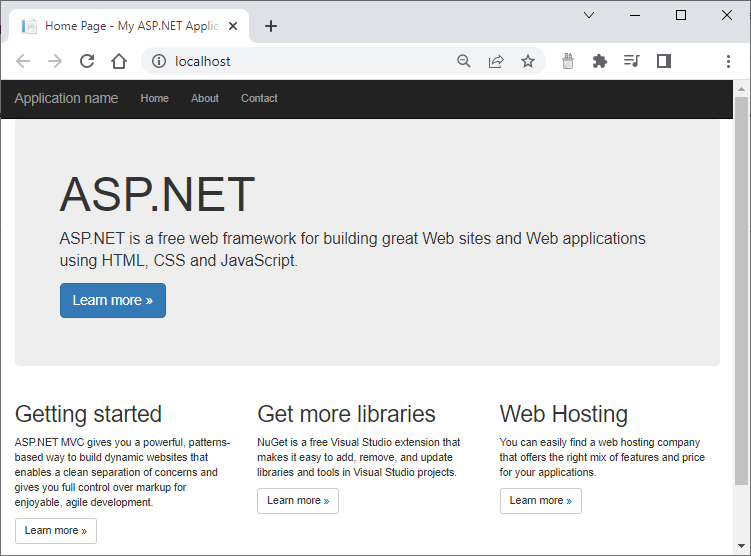
Task: Click the ASP.NET large heading
Action: pos(157,194)
